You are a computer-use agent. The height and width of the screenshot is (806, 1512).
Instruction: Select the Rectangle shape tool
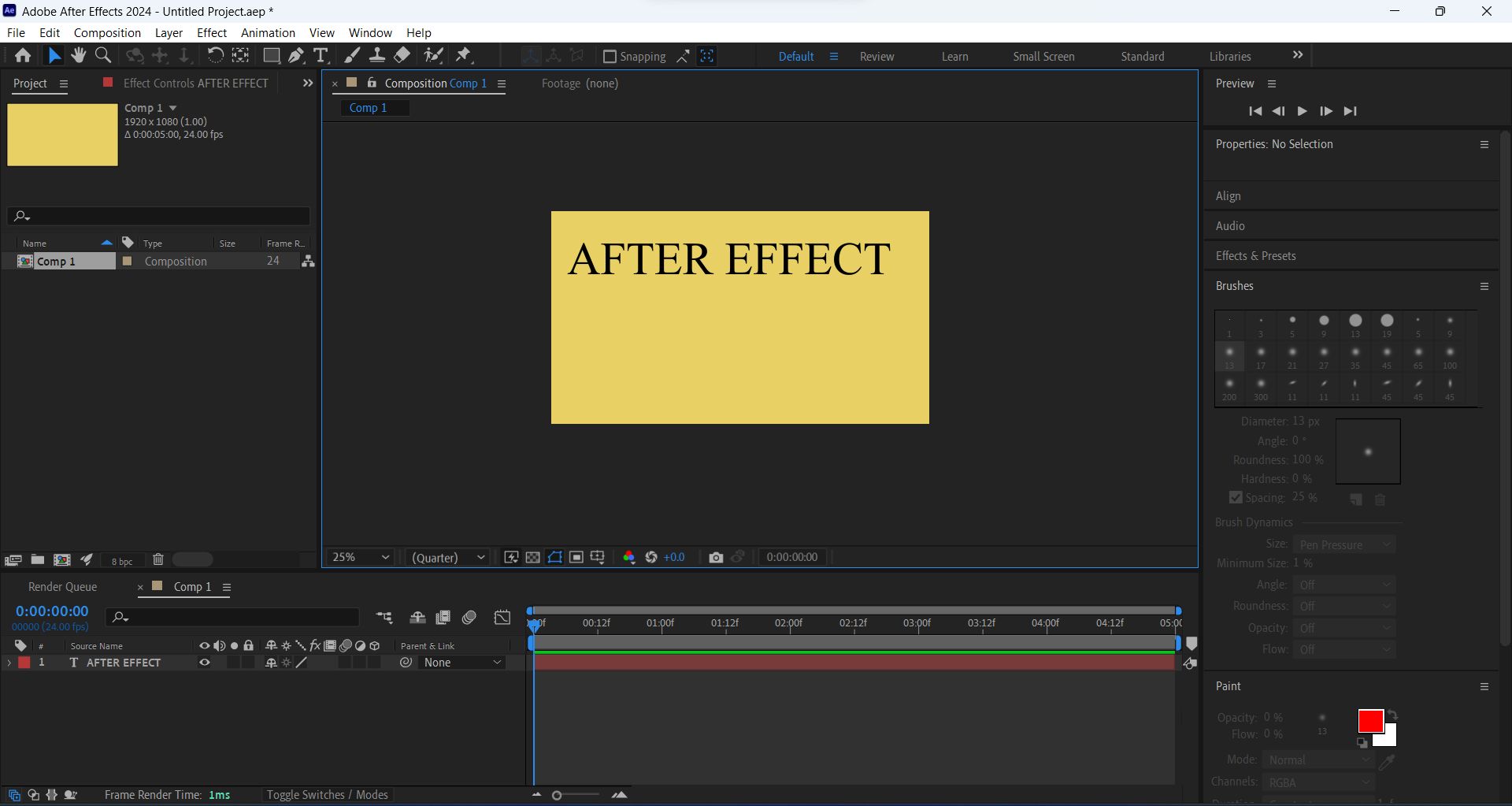pos(271,55)
